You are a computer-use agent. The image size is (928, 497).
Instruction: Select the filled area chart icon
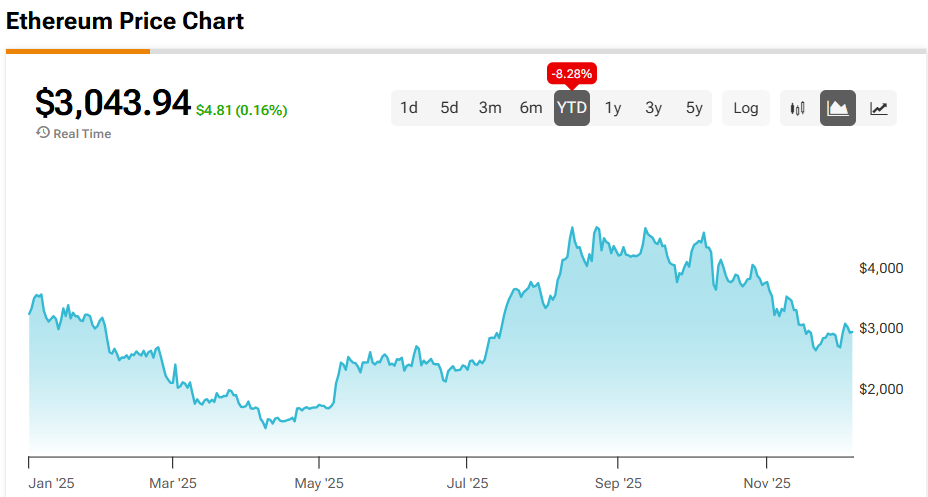pyautogui.click(x=838, y=108)
